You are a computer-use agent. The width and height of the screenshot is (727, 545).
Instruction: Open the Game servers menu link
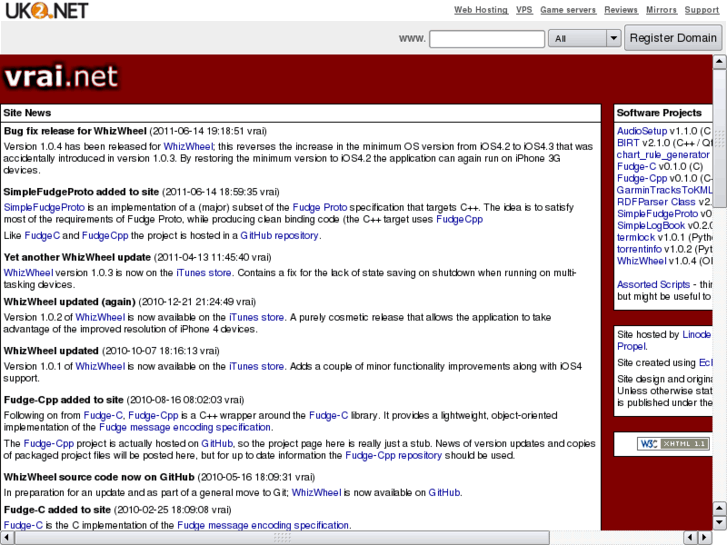click(568, 10)
